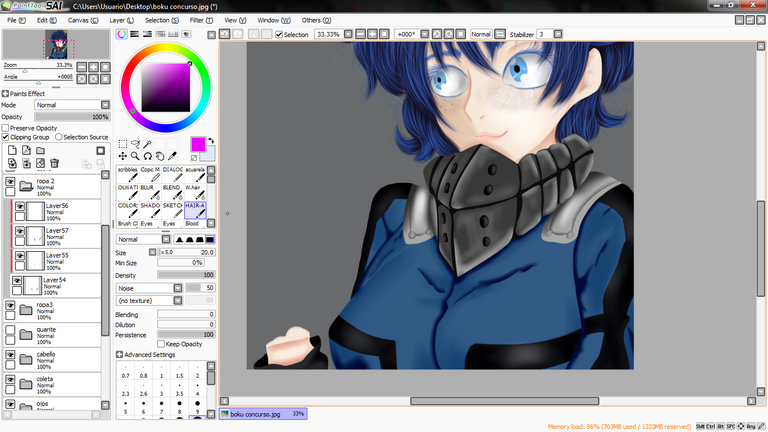Open the brush blend mode Normal dropdown

(166, 239)
